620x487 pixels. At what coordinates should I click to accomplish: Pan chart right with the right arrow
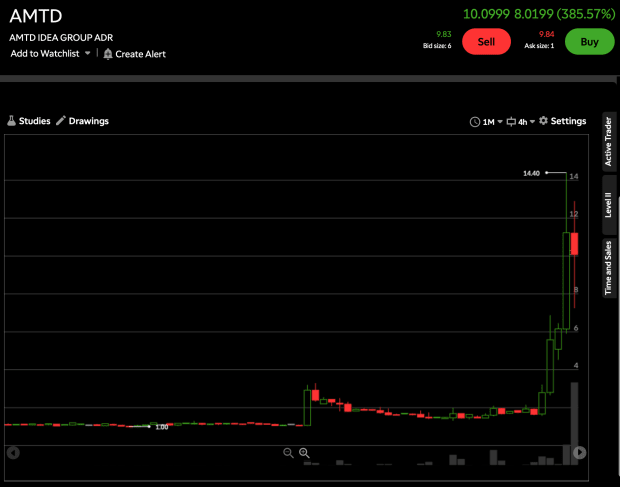[579, 452]
